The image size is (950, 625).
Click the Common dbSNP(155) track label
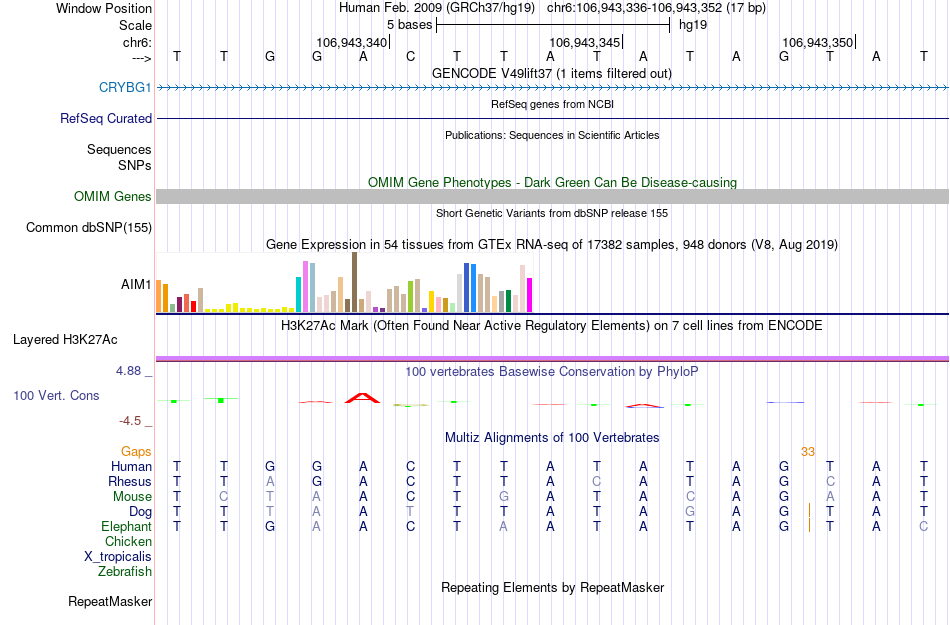click(x=89, y=228)
